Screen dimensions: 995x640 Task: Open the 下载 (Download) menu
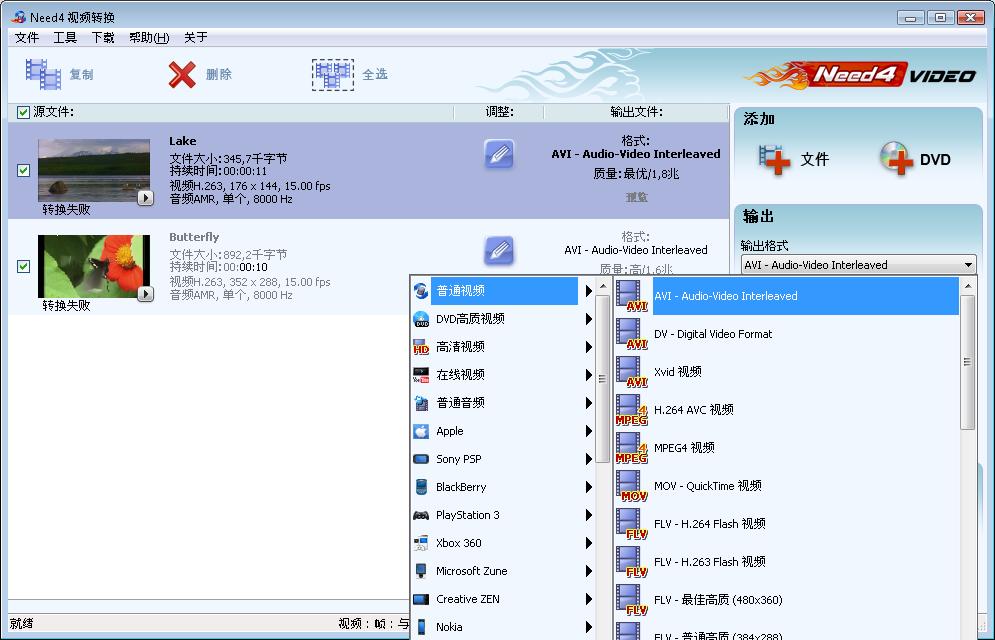tap(103, 37)
